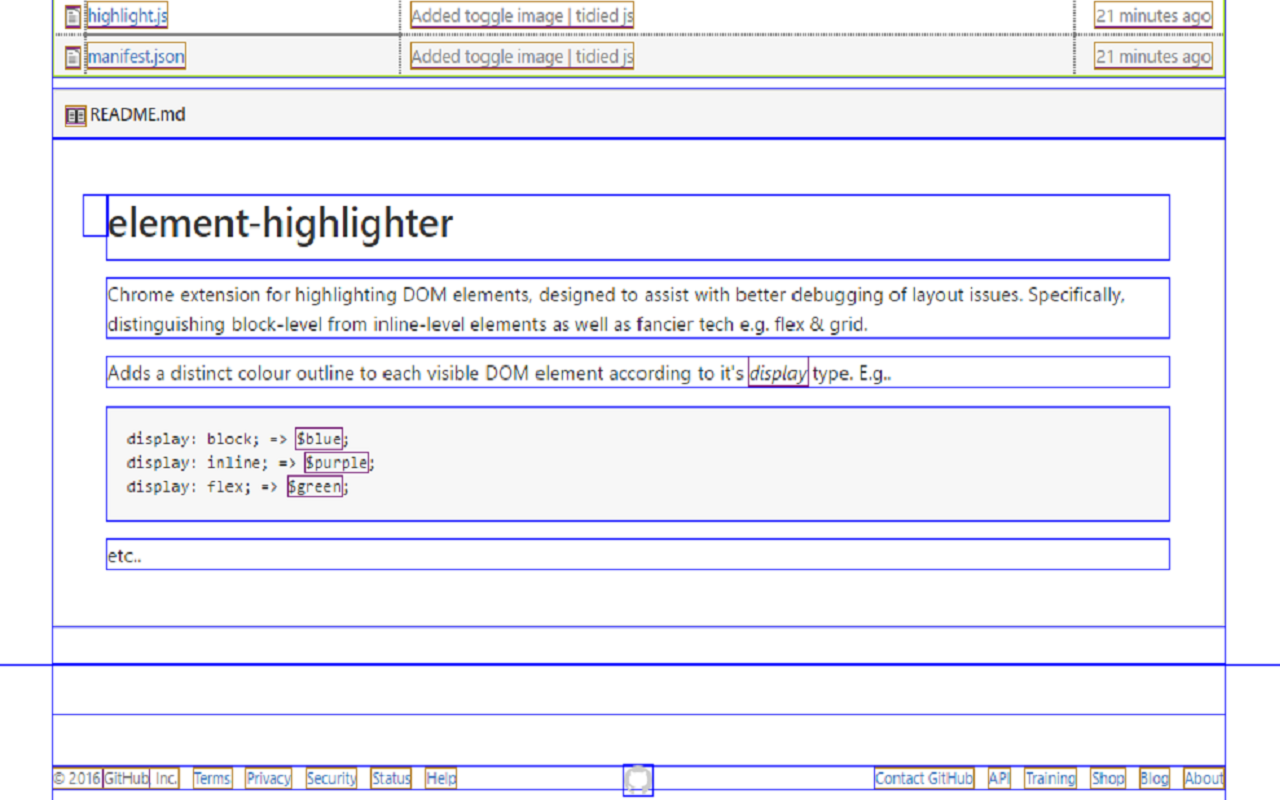
Task: Open the Privacy footer link
Action: [x=269, y=778]
